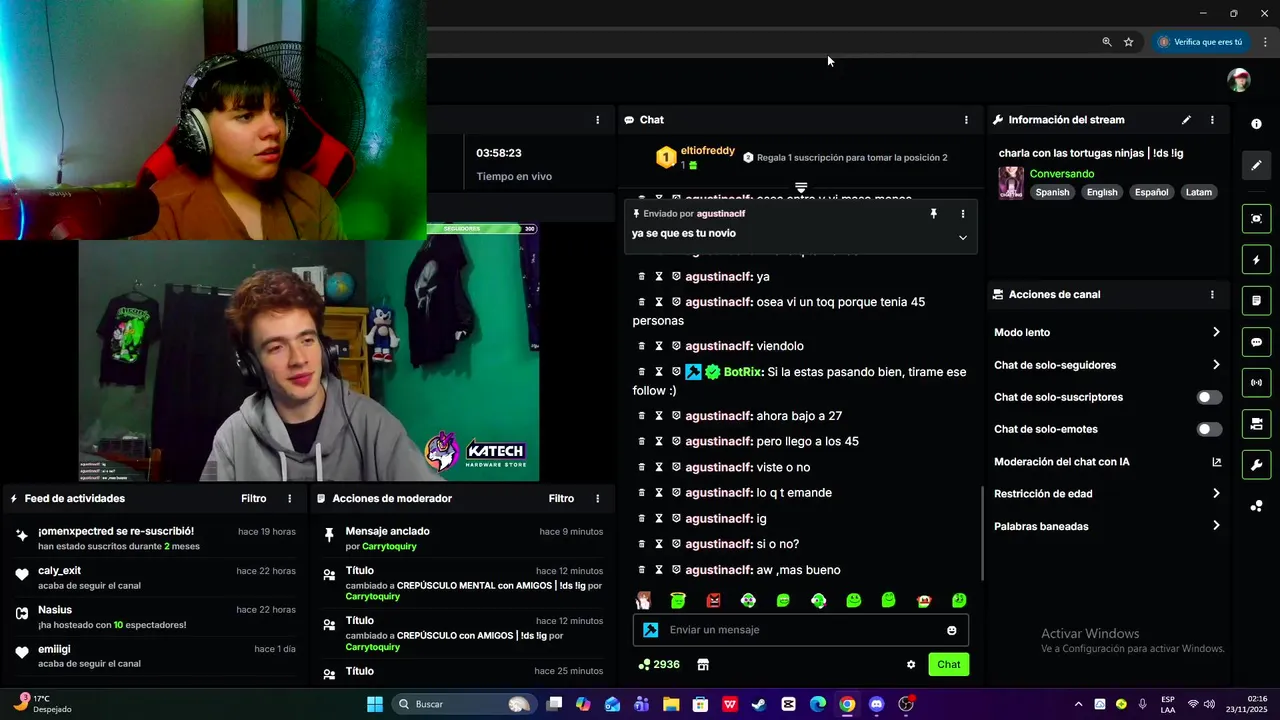
Task: Expand the pinned message chevron
Action: pos(963,238)
